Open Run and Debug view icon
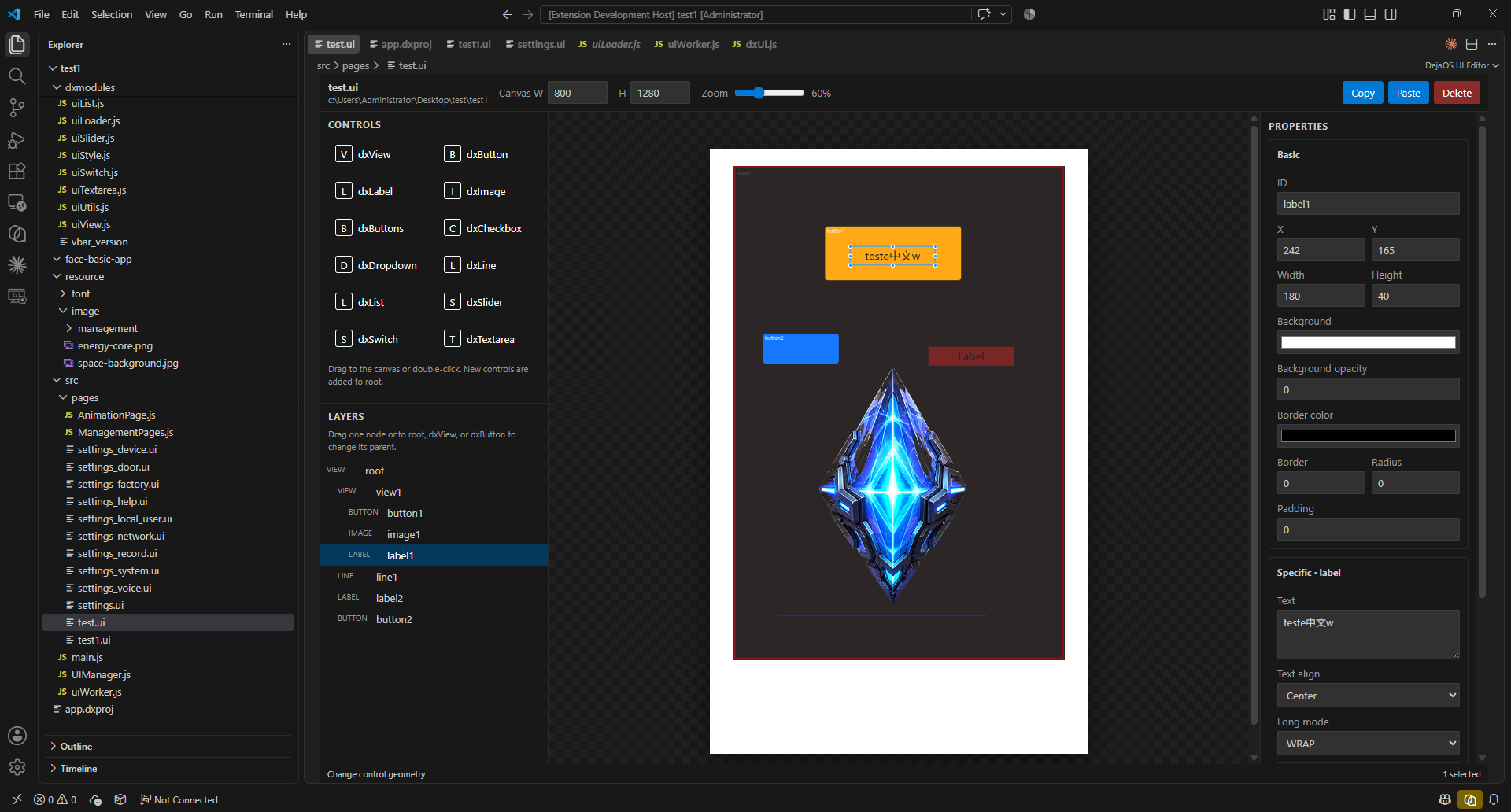This screenshot has width=1511, height=812. 17,140
